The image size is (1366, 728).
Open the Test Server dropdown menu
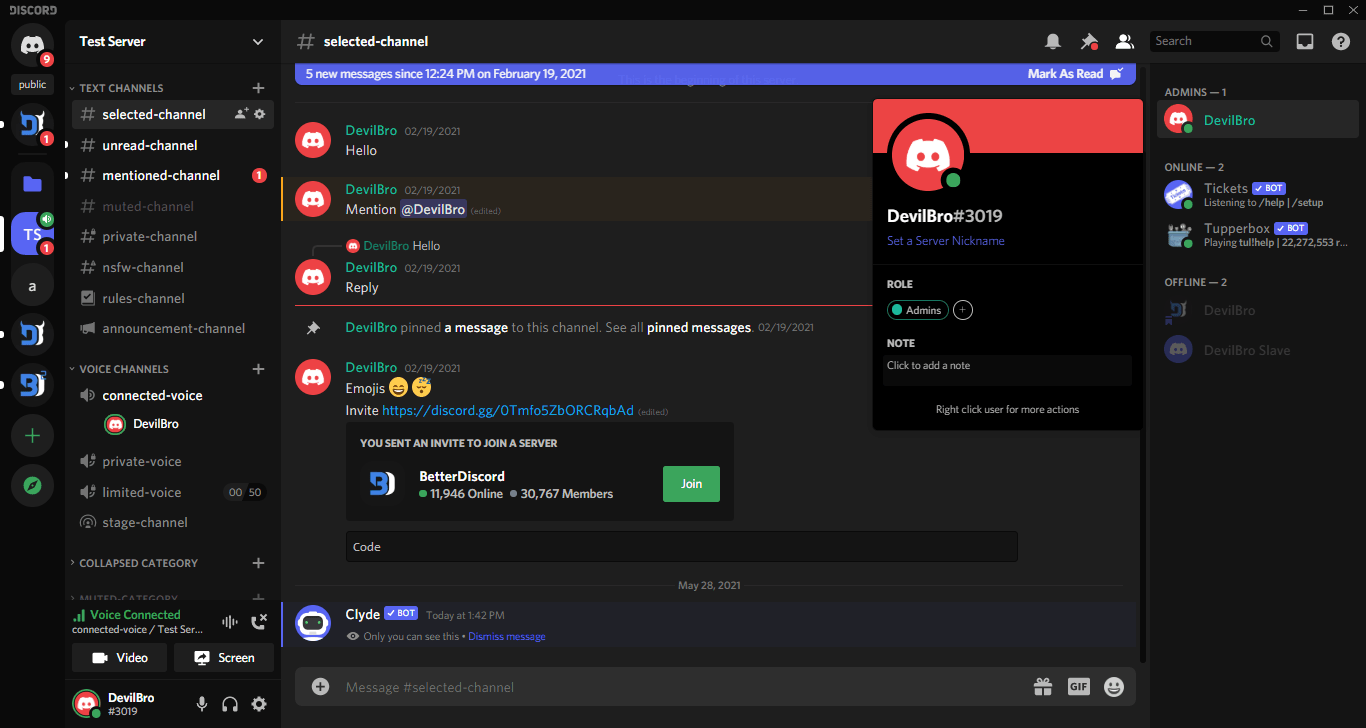point(258,42)
